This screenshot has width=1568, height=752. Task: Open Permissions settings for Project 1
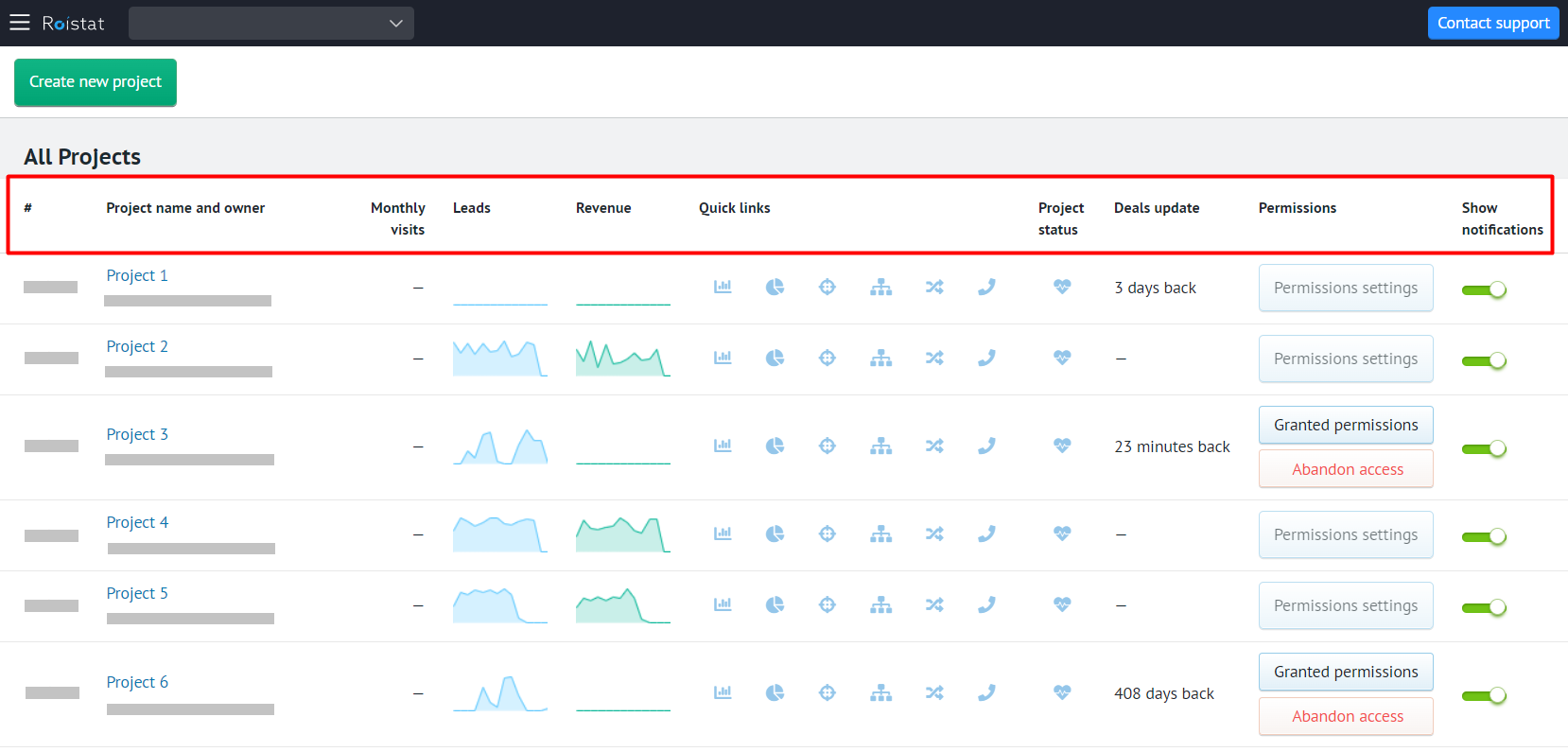(1346, 288)
